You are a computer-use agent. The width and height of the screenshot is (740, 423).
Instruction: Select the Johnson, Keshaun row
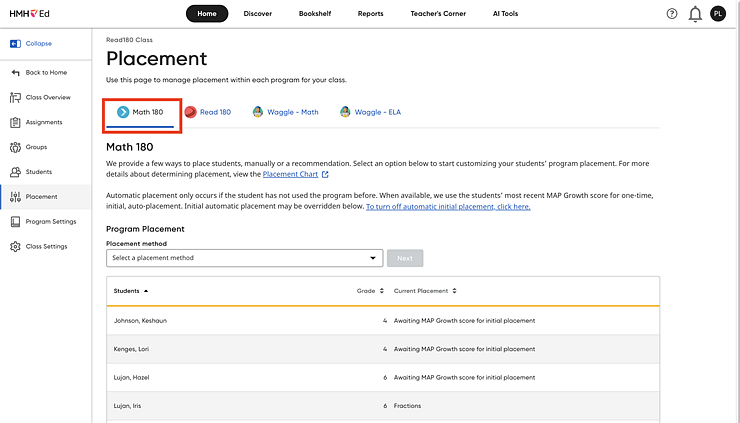[x=383, y=321]
